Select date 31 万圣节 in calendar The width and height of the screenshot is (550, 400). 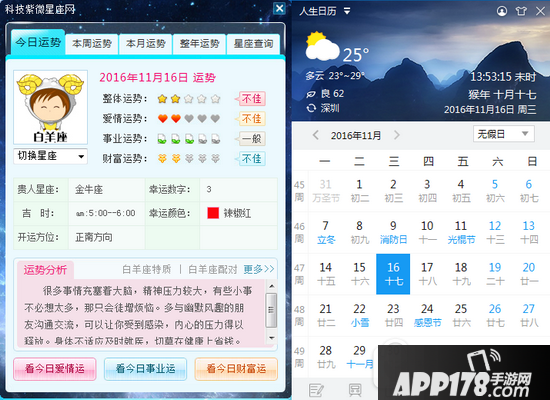pyautogui.click(x=326, y=191)
